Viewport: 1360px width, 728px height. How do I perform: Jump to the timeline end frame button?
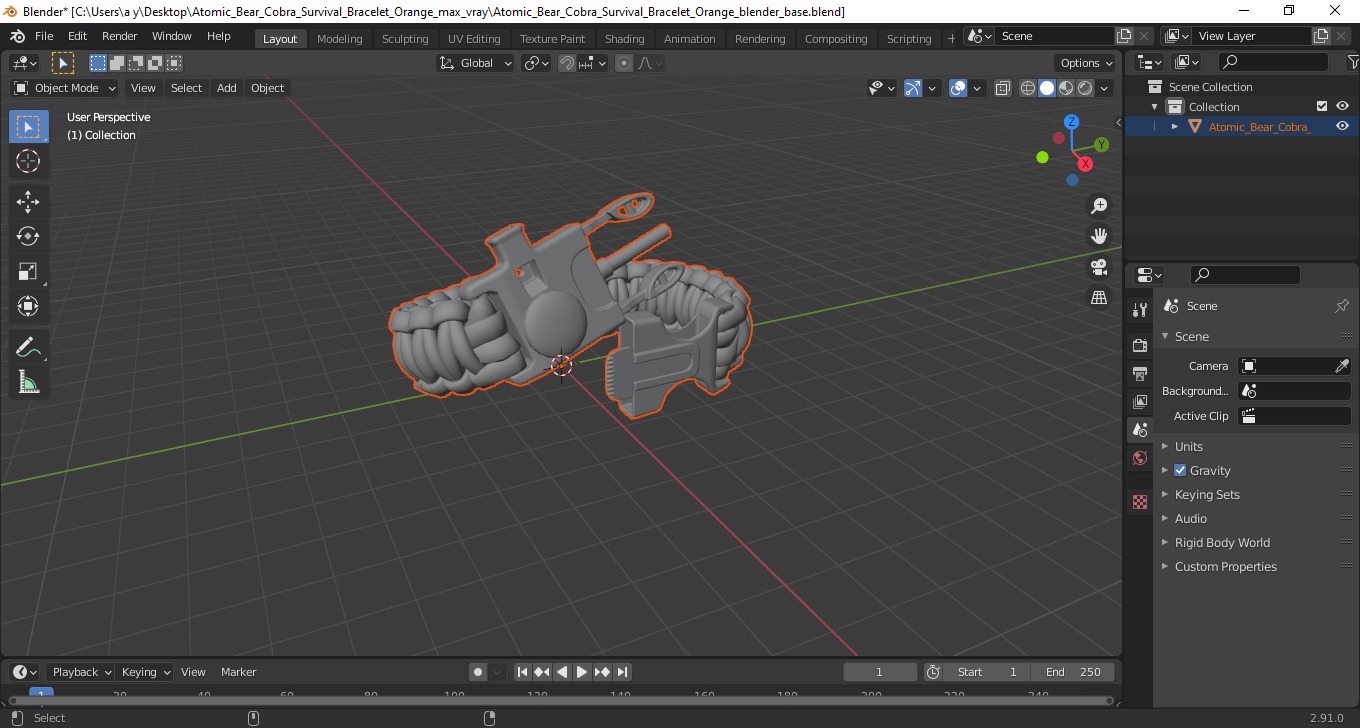(622, 672)
